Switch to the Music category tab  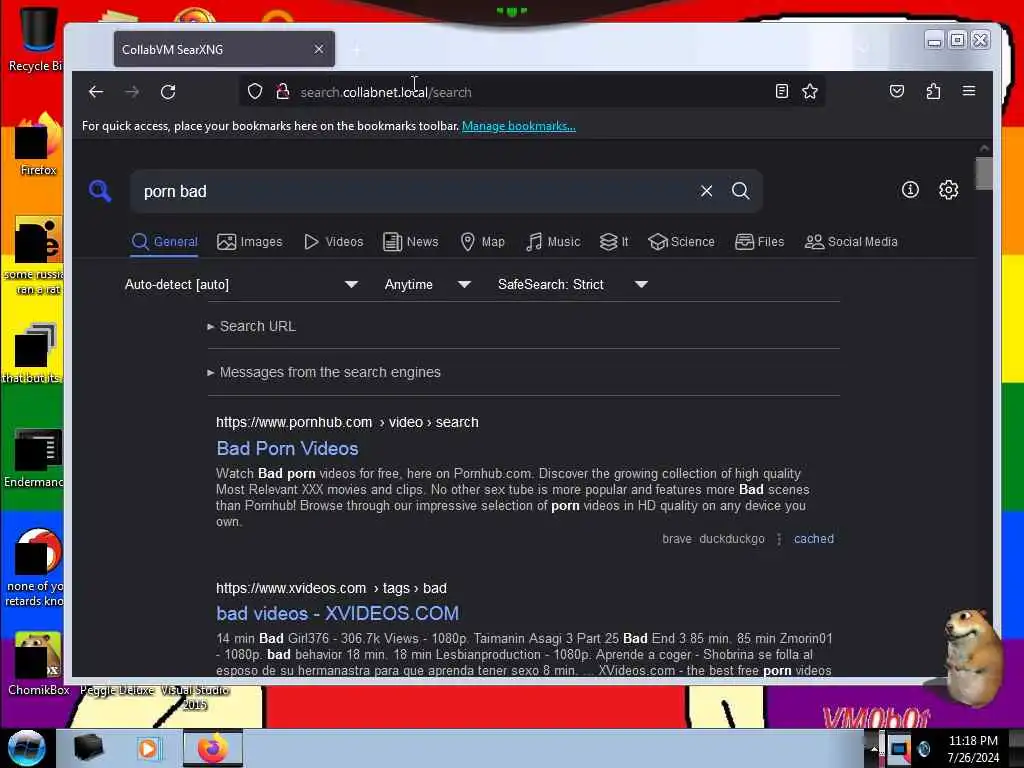553,242
